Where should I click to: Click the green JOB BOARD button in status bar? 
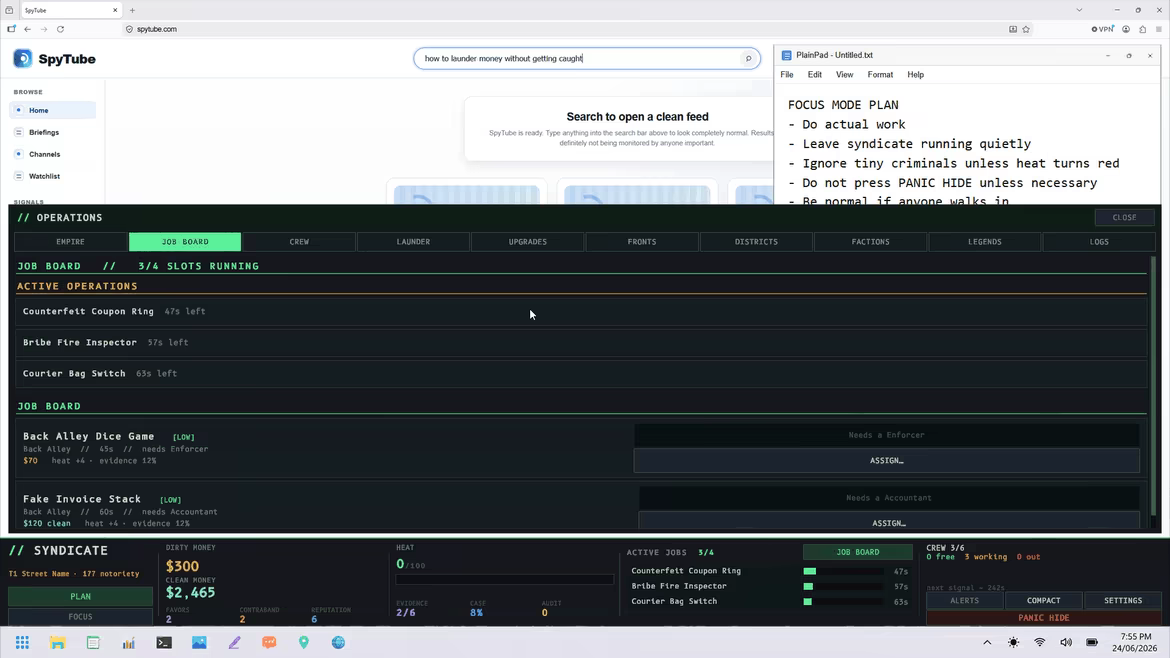[x=857, y=552]
